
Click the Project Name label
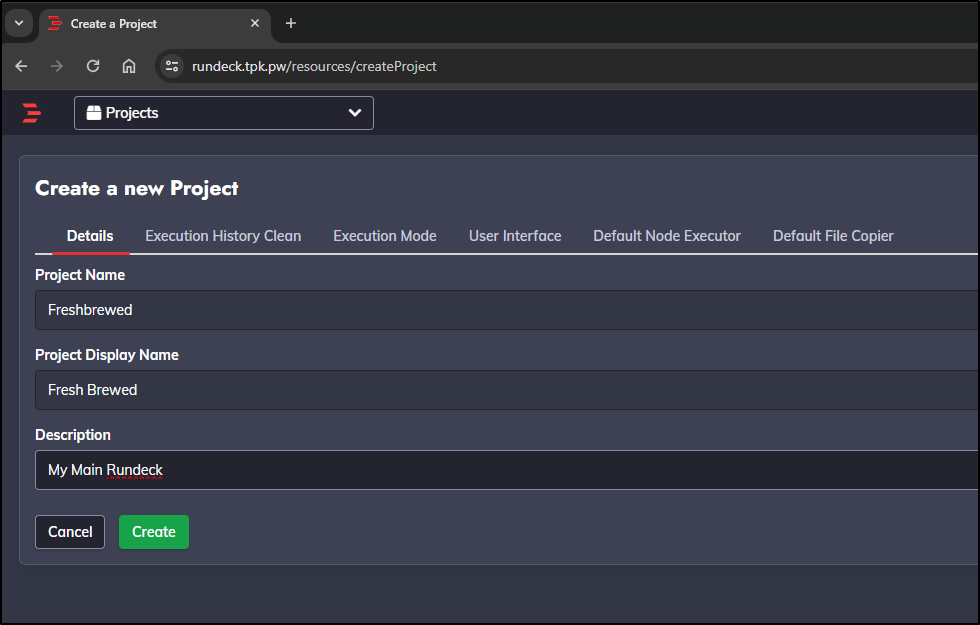click(x=80, y=275)
